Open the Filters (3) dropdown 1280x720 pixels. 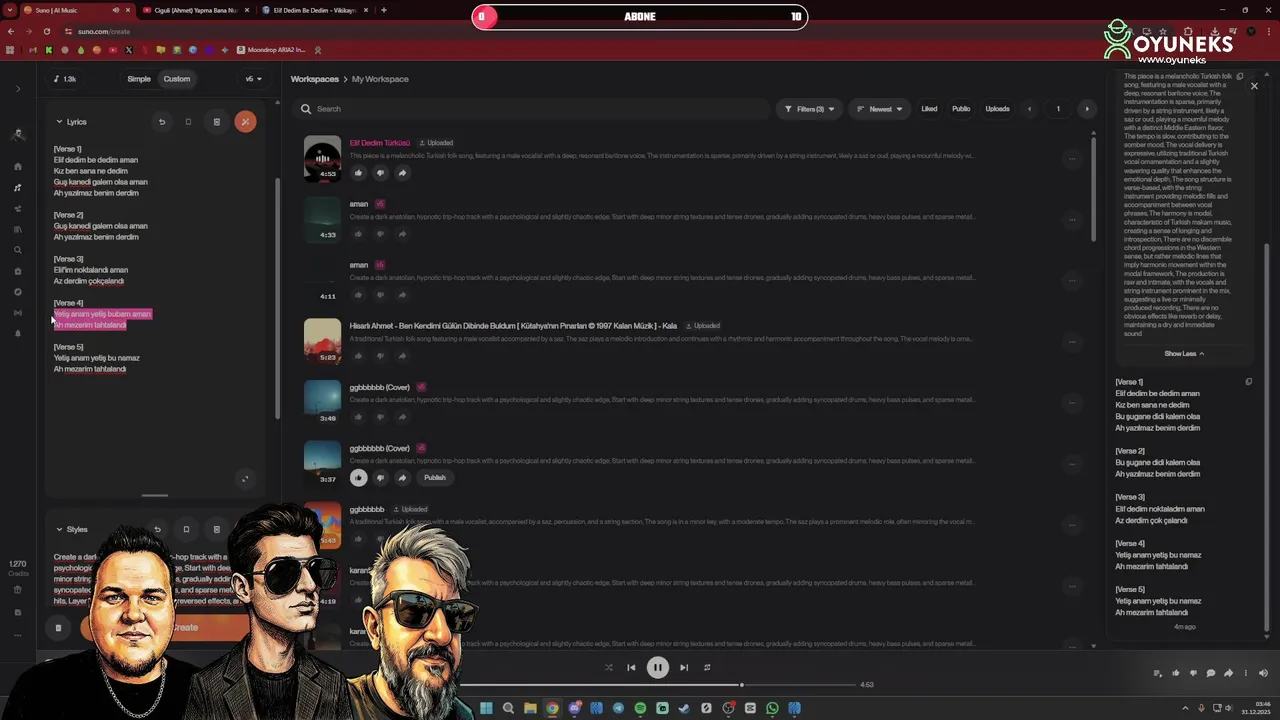click(809, 109)
